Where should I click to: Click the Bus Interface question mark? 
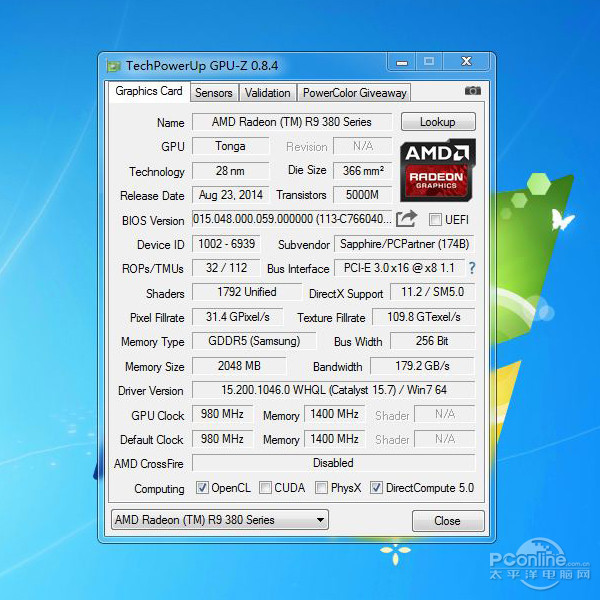(x=472, y=268)
